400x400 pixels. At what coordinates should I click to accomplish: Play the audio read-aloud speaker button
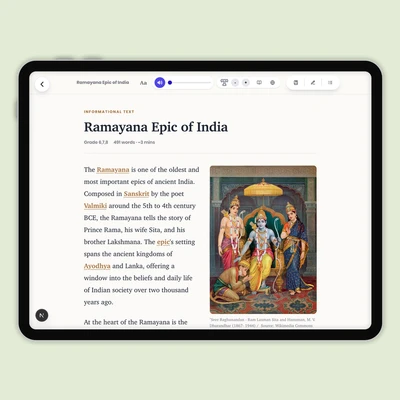[160, 83]
